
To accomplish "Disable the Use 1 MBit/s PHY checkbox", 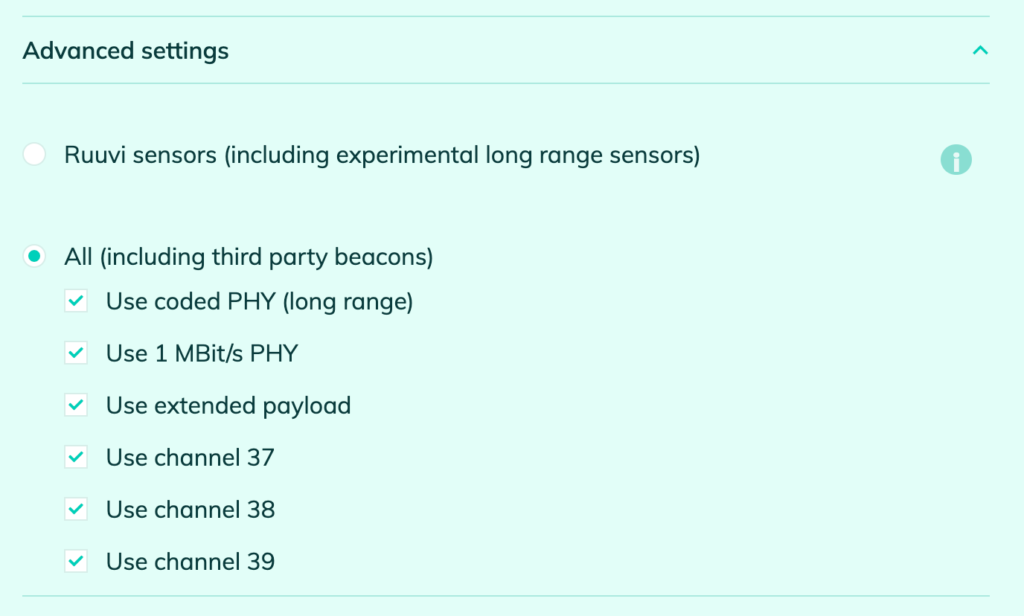I will (x=76, y=353).
